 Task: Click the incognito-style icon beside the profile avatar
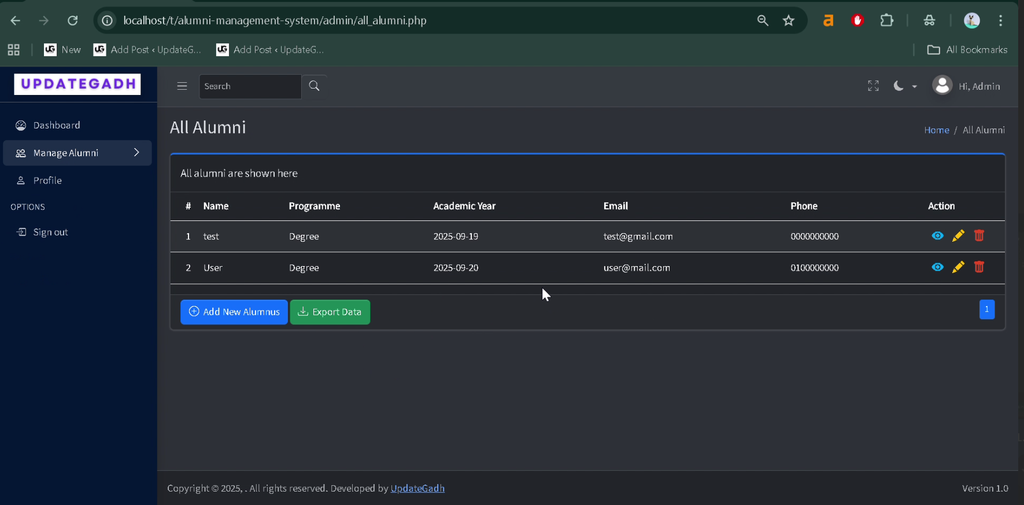point(929,21)
